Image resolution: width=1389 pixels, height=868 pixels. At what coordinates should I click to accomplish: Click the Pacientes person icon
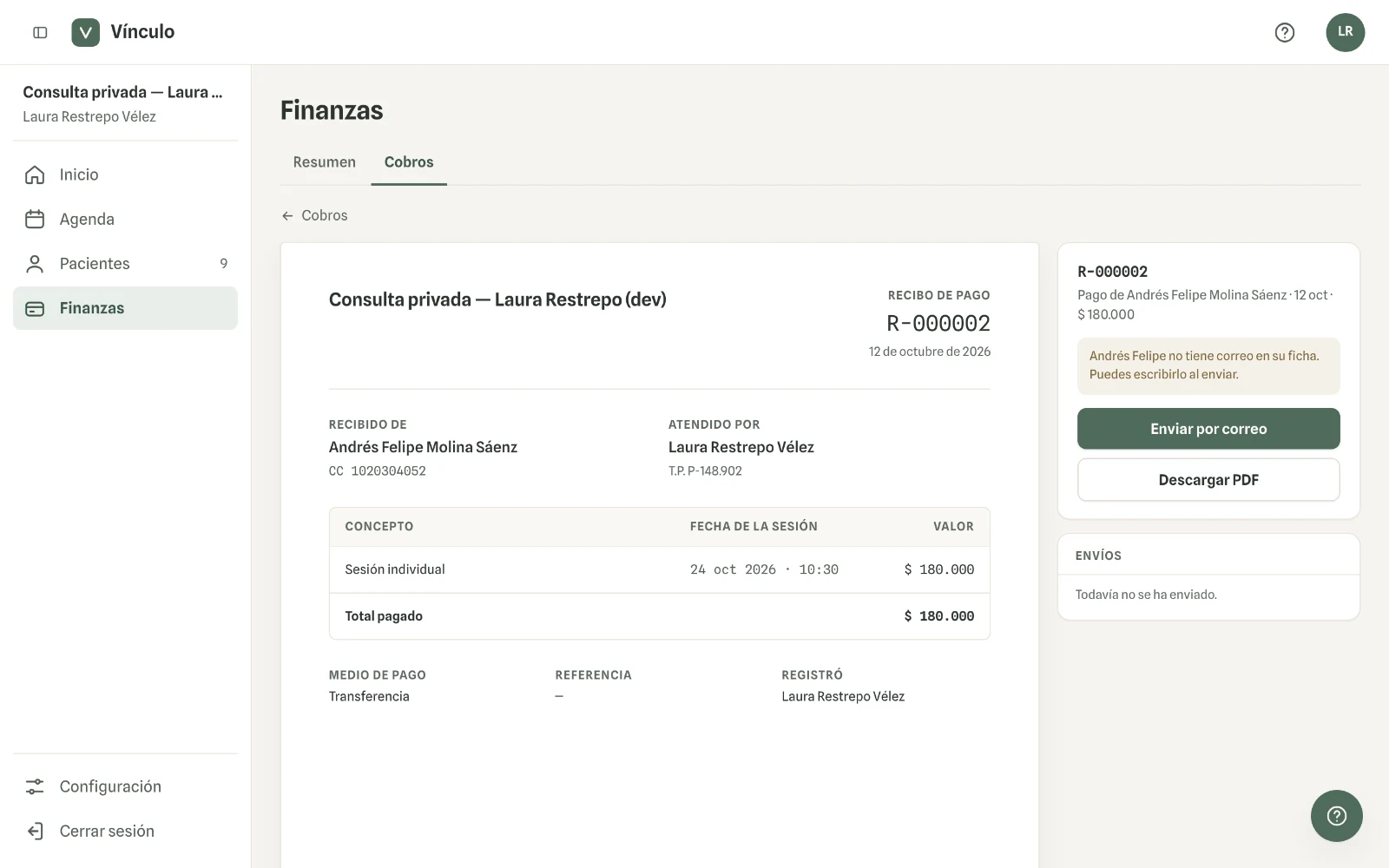coord(35,264)
